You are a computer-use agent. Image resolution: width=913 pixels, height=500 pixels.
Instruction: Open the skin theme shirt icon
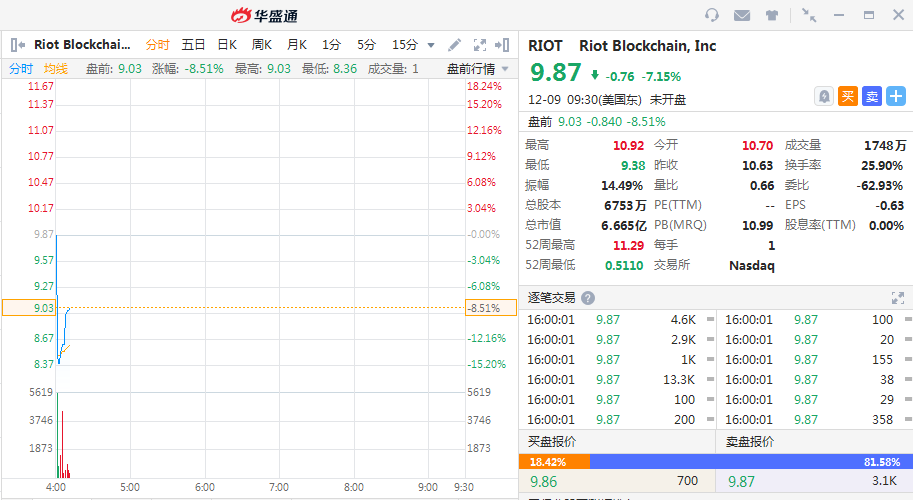(772, 15)
